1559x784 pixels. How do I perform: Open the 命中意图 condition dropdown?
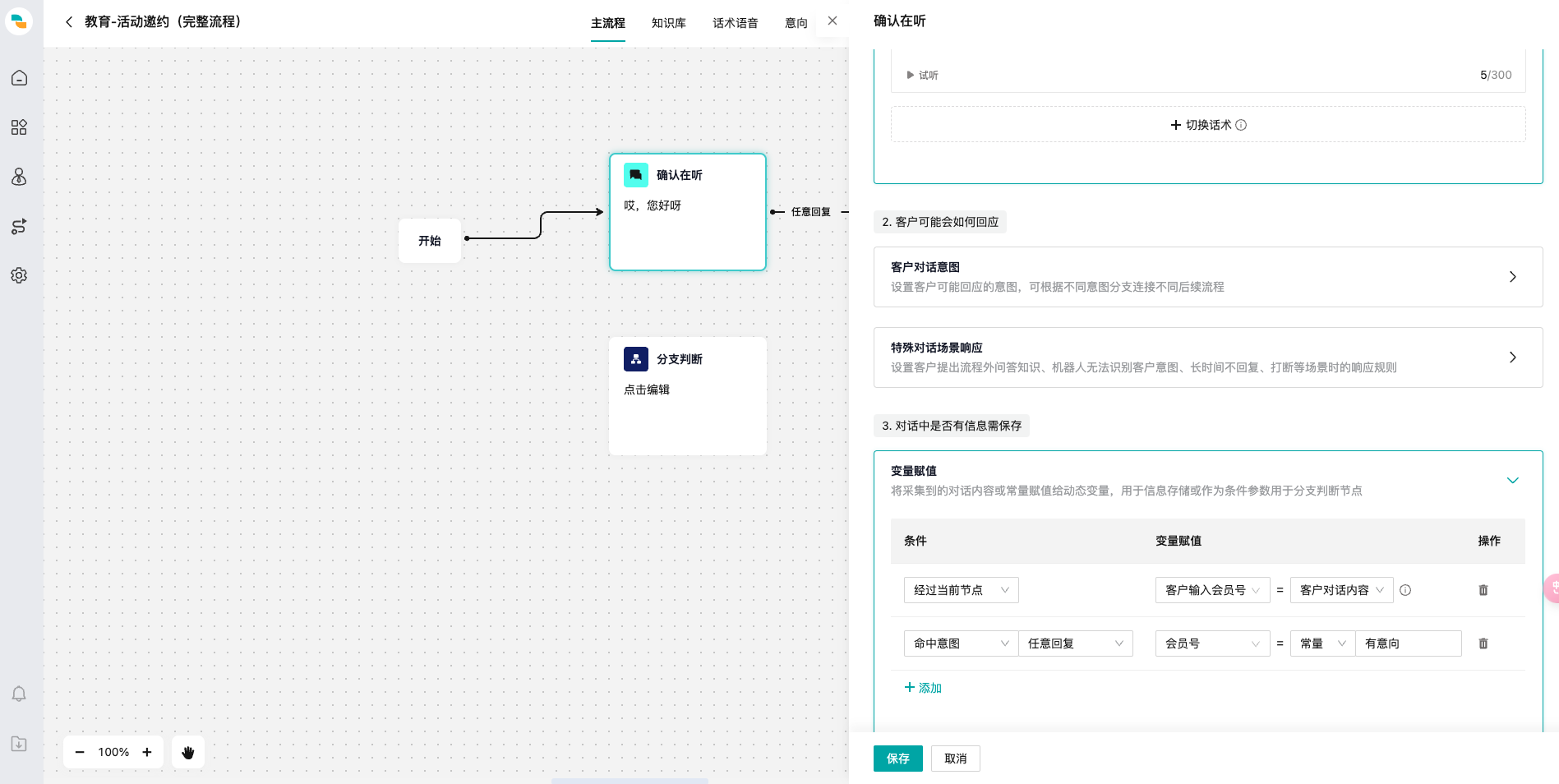click(x=962, y=643)
